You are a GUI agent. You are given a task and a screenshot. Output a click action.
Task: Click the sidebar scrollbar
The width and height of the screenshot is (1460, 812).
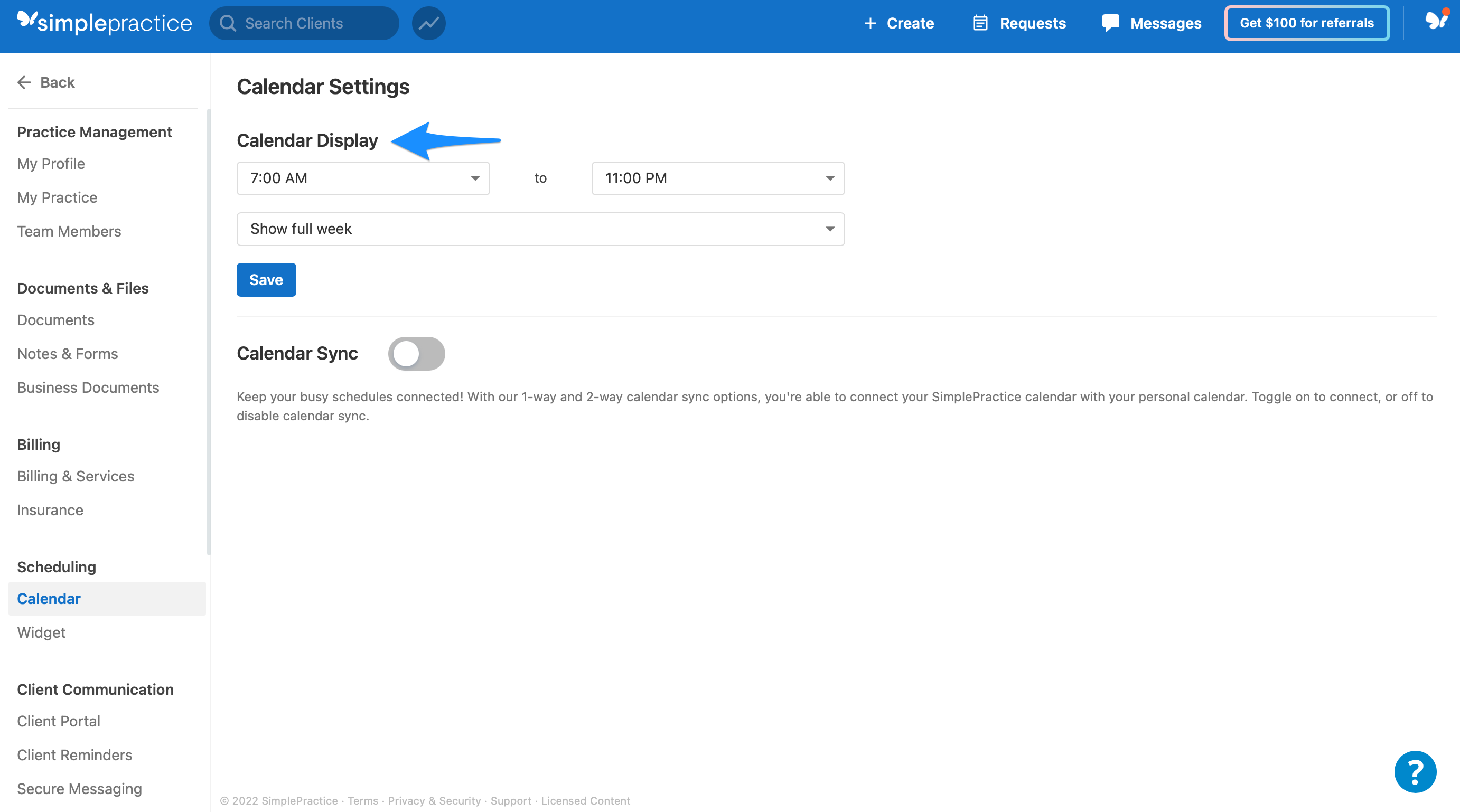tap(209, 332)
